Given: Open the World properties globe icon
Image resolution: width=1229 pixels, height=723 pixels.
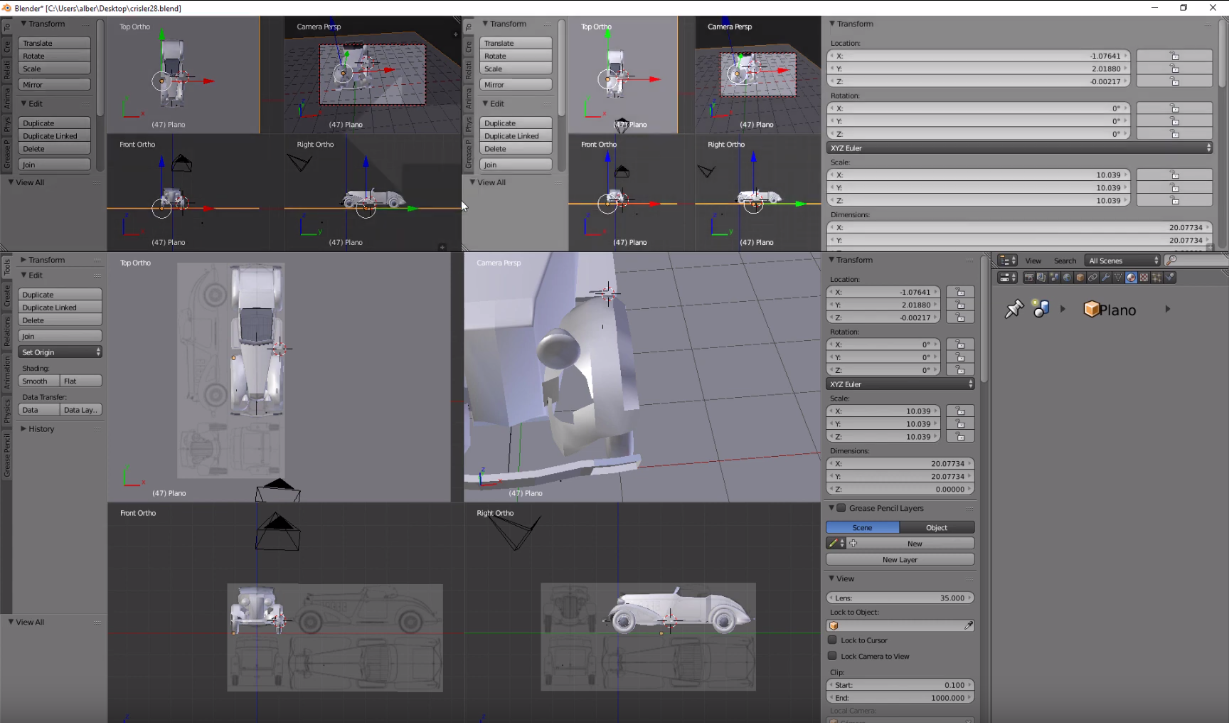Looking at the screenshot, I should tap(1067, 277).
